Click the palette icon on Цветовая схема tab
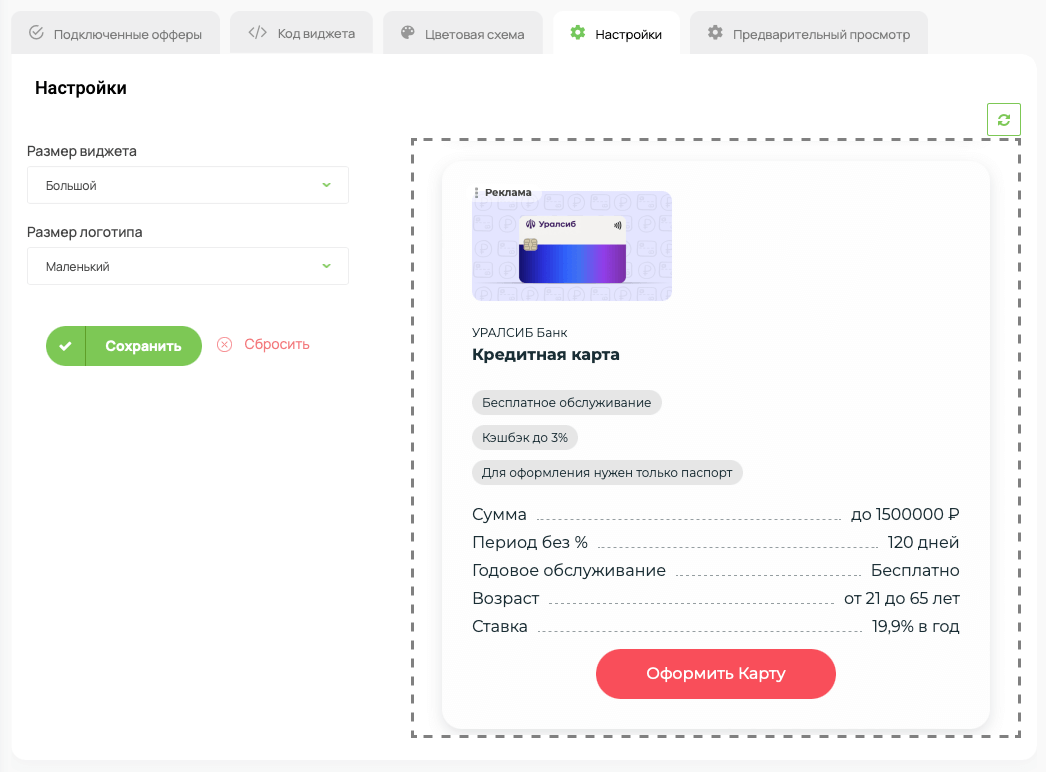The image size is (1046, 772). coord(407,33)
